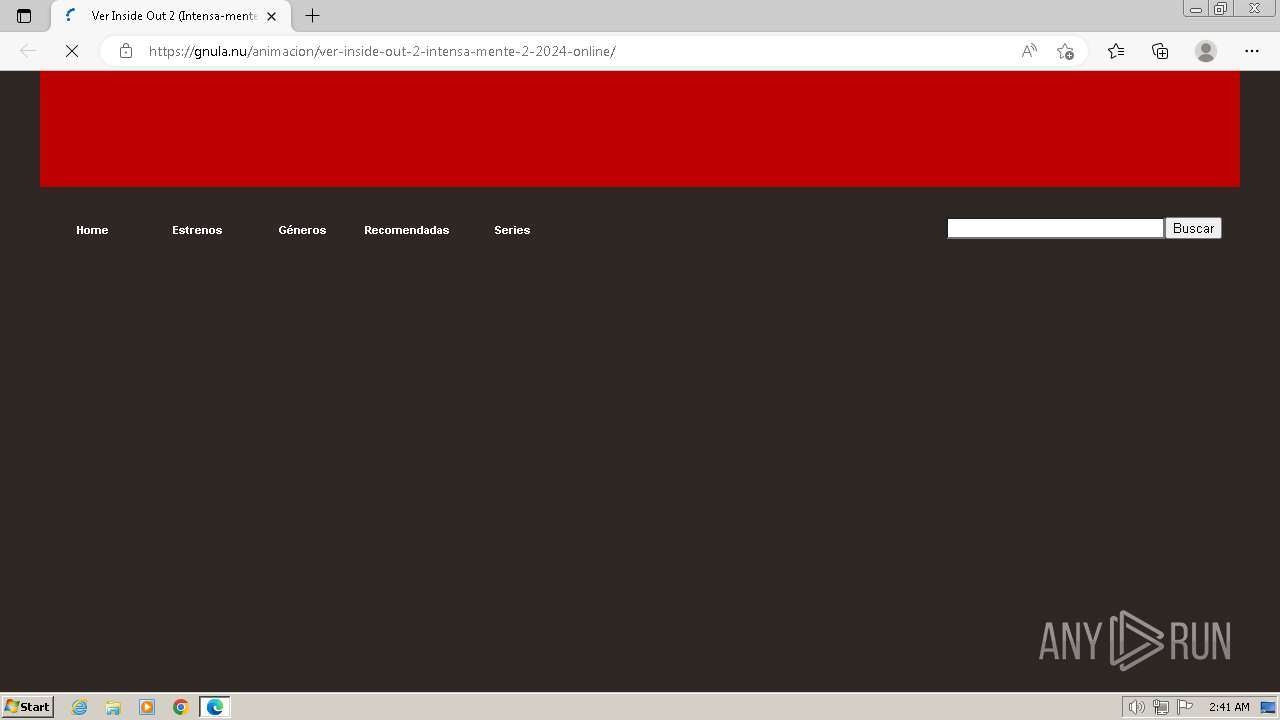The height and width of the screenshot is (720, 1280).
Task: Focus the site search text field
Action: [x=1055, y=228]
